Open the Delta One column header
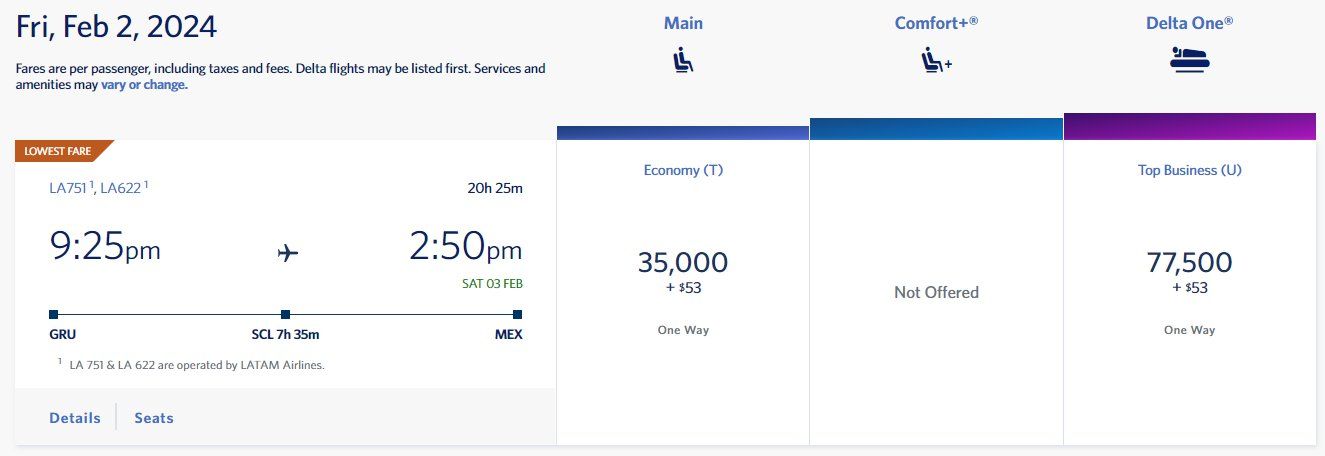This screenshot has width=1325, height=456. point(1189,23)
